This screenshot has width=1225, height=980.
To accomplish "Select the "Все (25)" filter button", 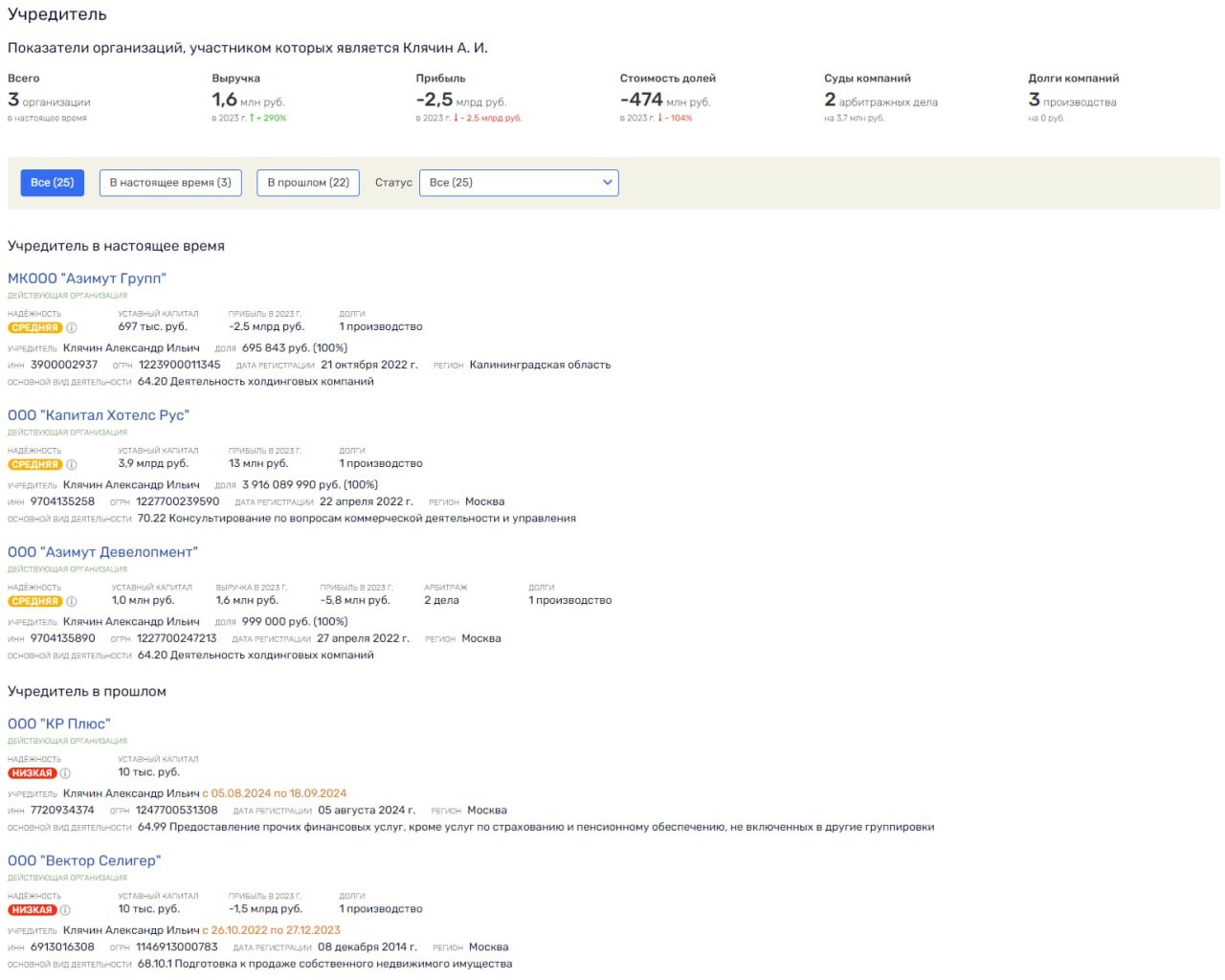I will click(x=53, y=183).
